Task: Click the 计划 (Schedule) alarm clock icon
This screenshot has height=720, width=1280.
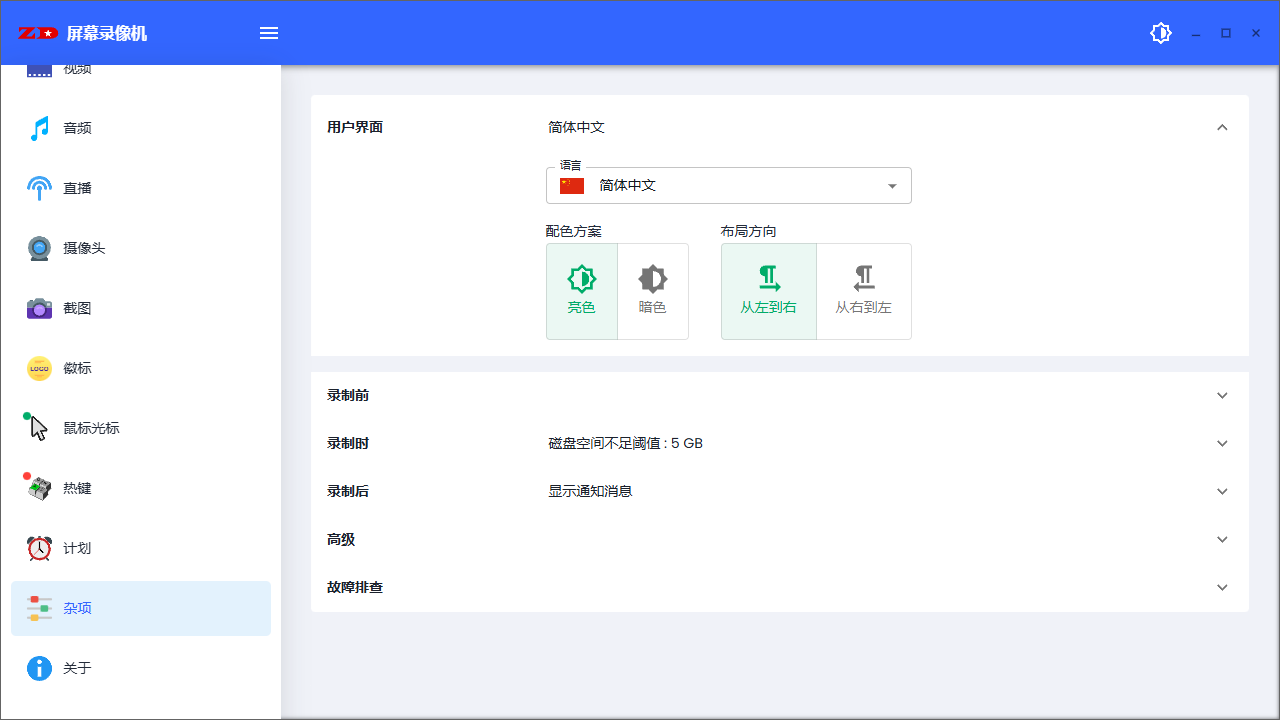Action: [39, 548]
